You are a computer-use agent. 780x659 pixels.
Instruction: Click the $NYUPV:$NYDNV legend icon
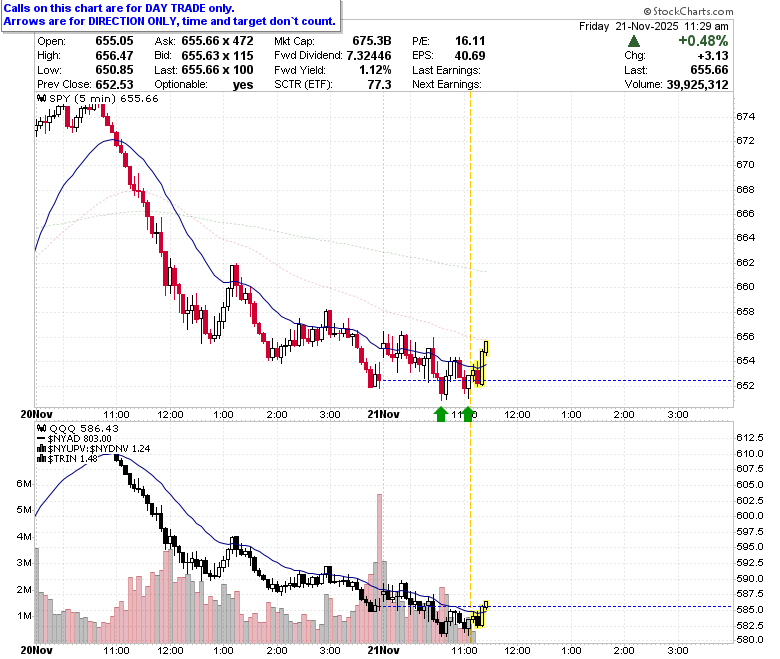(42, 449)
